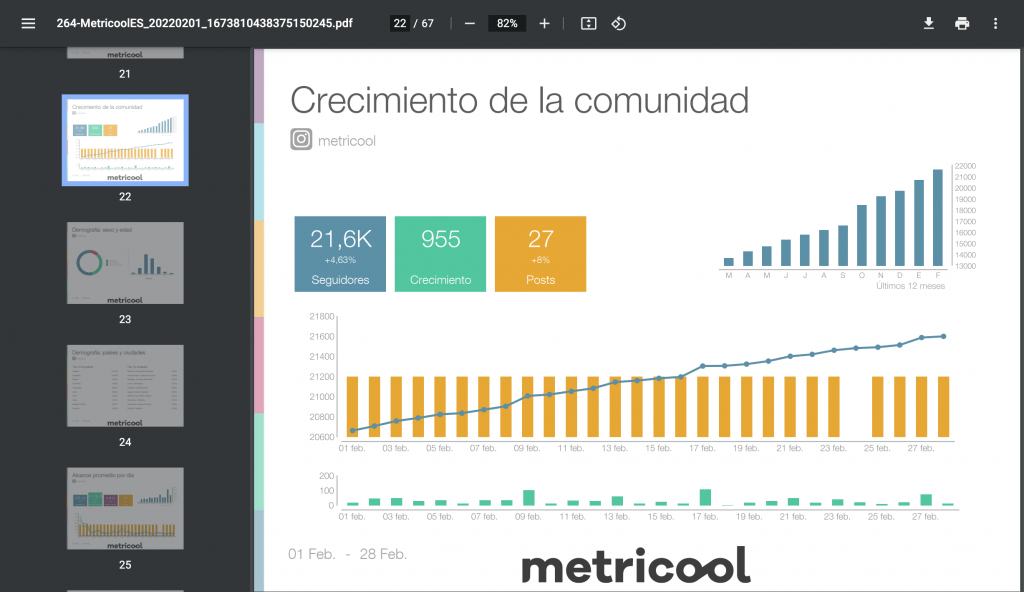Click the first follower line data point
This screenshot has width=1024, height=592.
coord(353,431)
